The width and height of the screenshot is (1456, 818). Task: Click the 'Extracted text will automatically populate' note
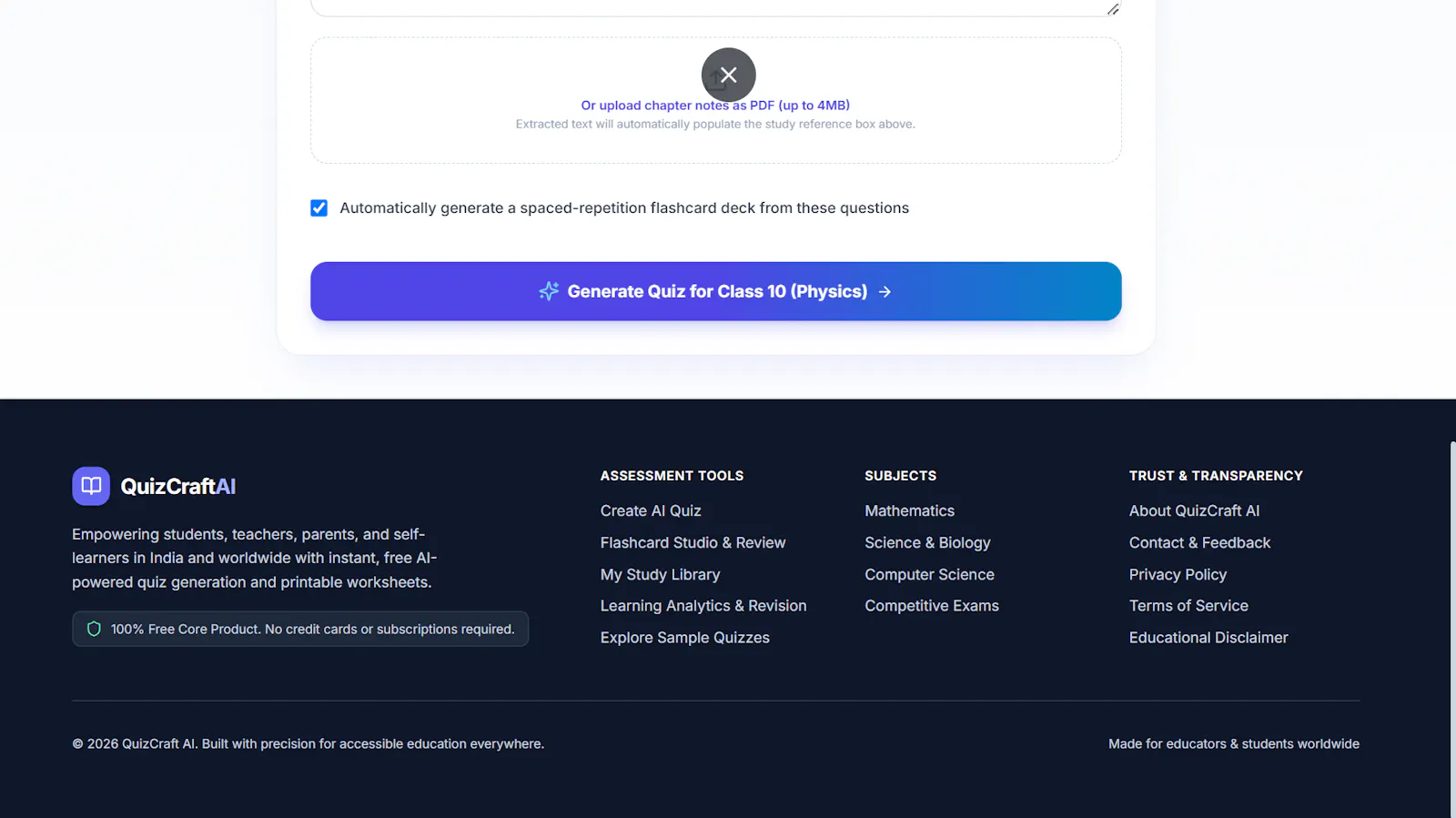[x=715, y=125]
